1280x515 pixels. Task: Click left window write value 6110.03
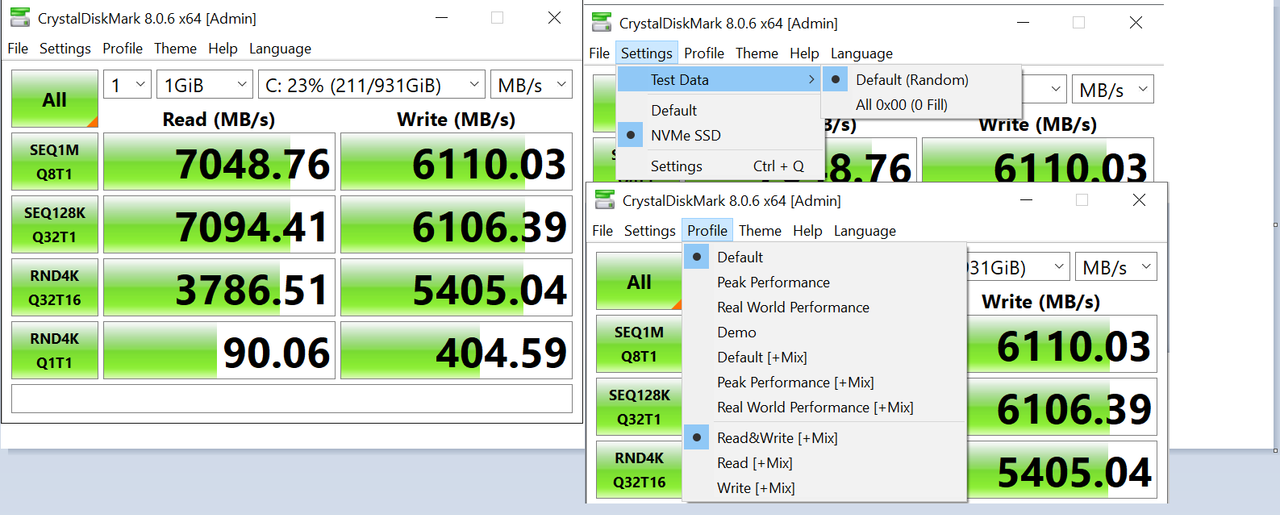457,162
